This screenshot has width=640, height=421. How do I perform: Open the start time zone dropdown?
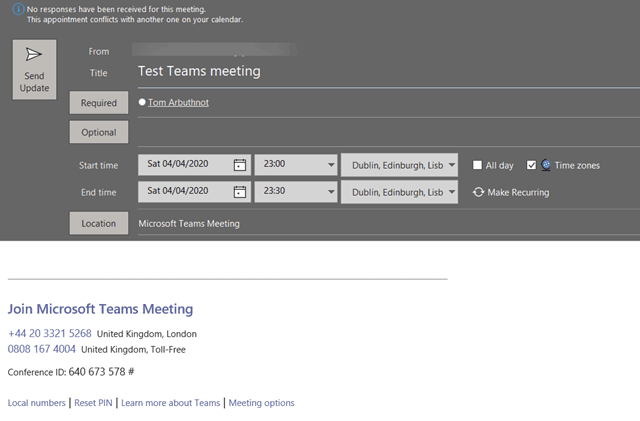(x=452, y=165)
